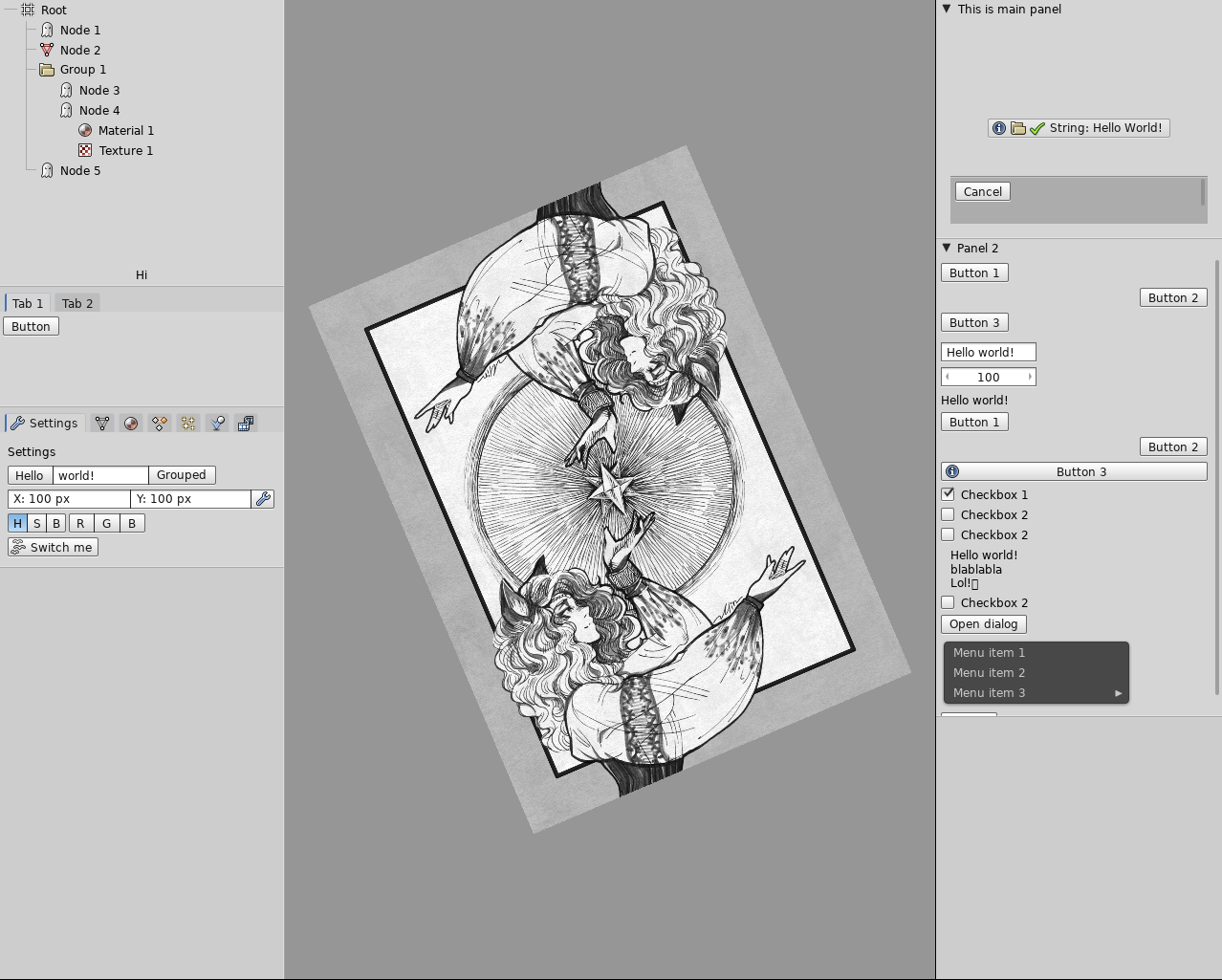Toggle the Switch me button
1222x980 pixels.
[x=53, y=547]
